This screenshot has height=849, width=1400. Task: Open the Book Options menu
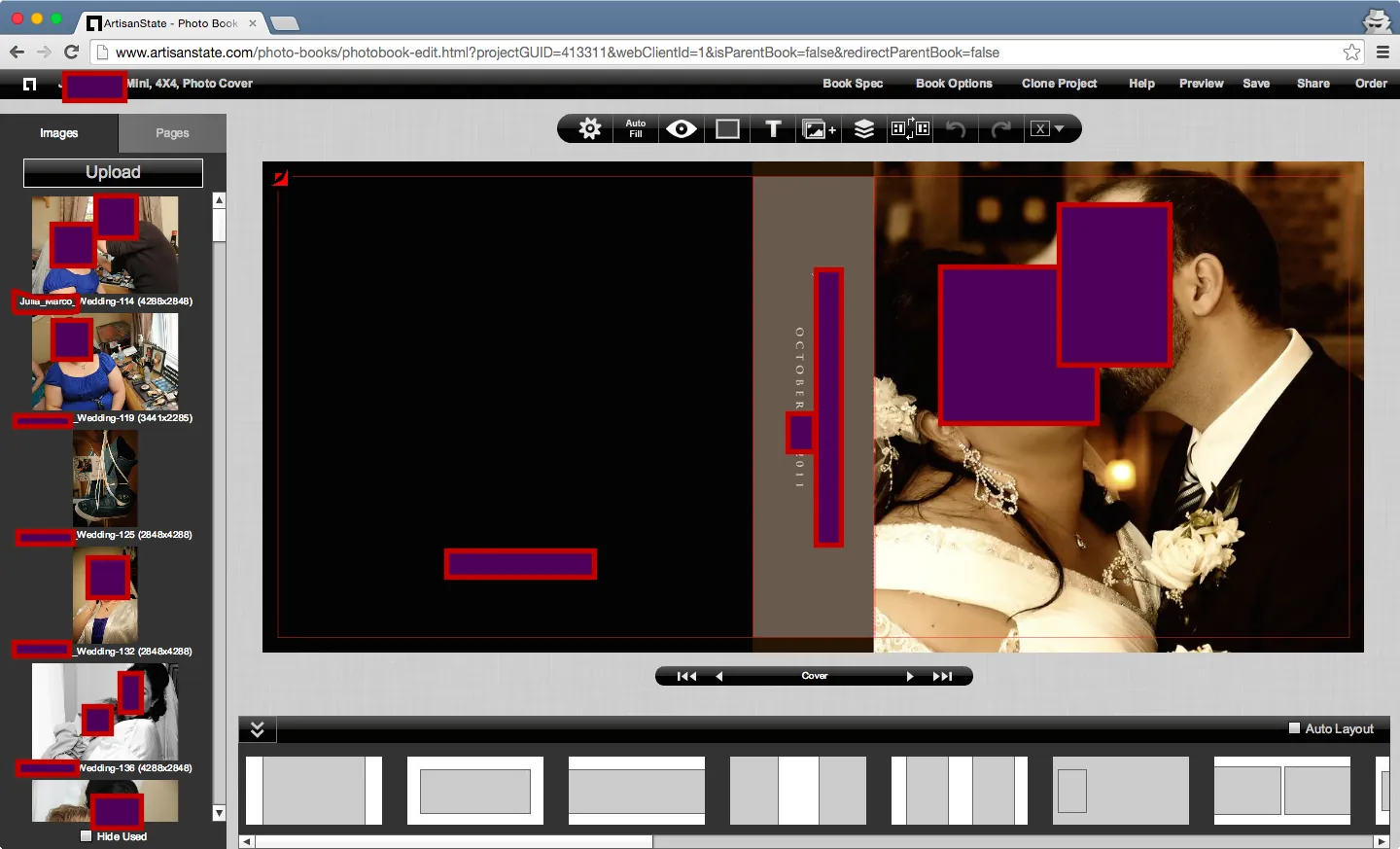[954, 84]
